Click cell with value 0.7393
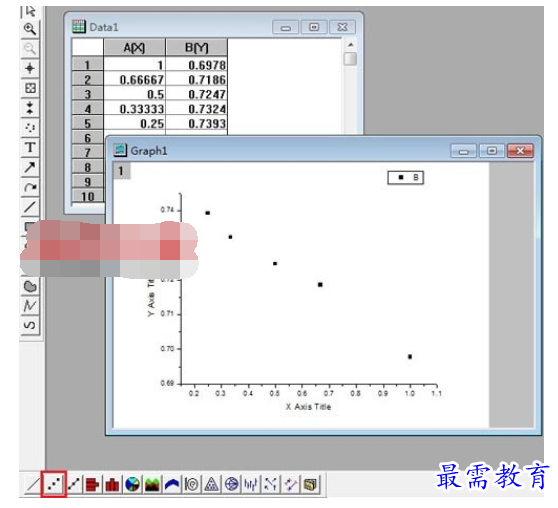Image resolution: width=558 pixels, height=508 pixels. pos(196,123)
